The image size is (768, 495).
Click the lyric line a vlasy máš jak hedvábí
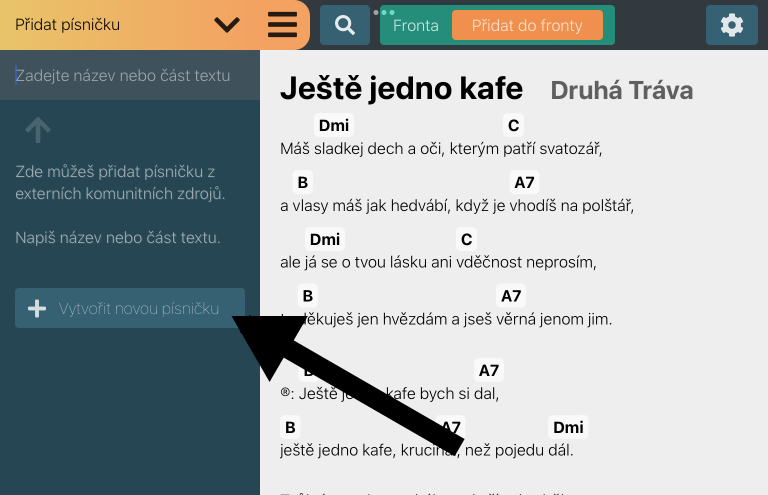(x=457, y=206)
